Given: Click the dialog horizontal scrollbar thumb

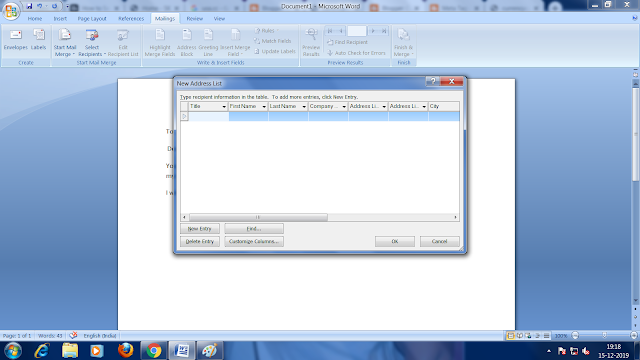Looking at the screenshot, I should point(258,217).
